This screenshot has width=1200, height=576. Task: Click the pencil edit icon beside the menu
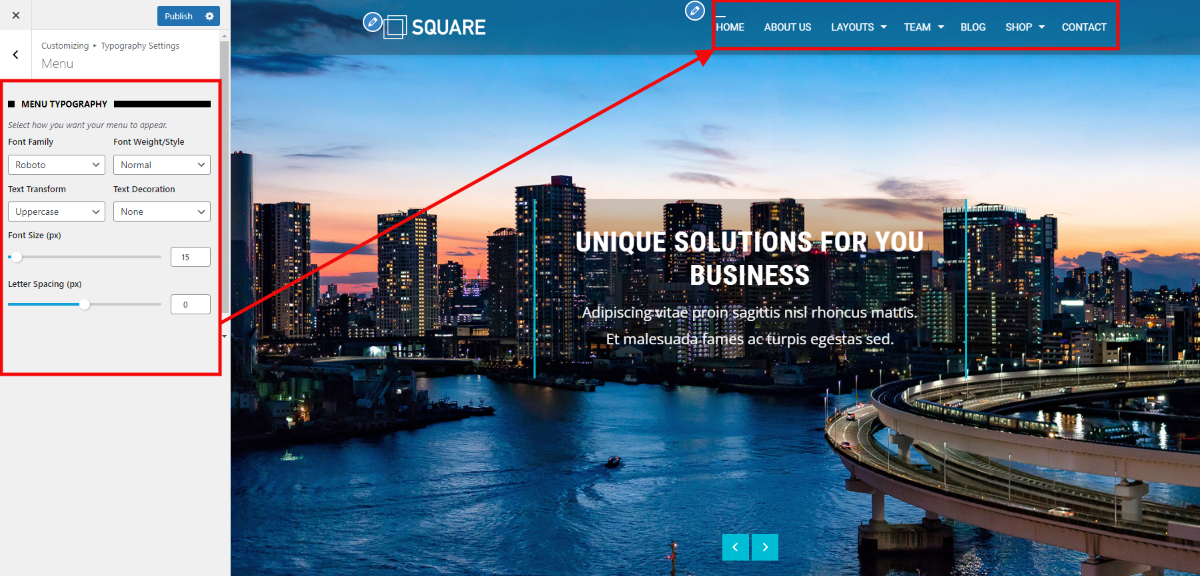[695, 10]
